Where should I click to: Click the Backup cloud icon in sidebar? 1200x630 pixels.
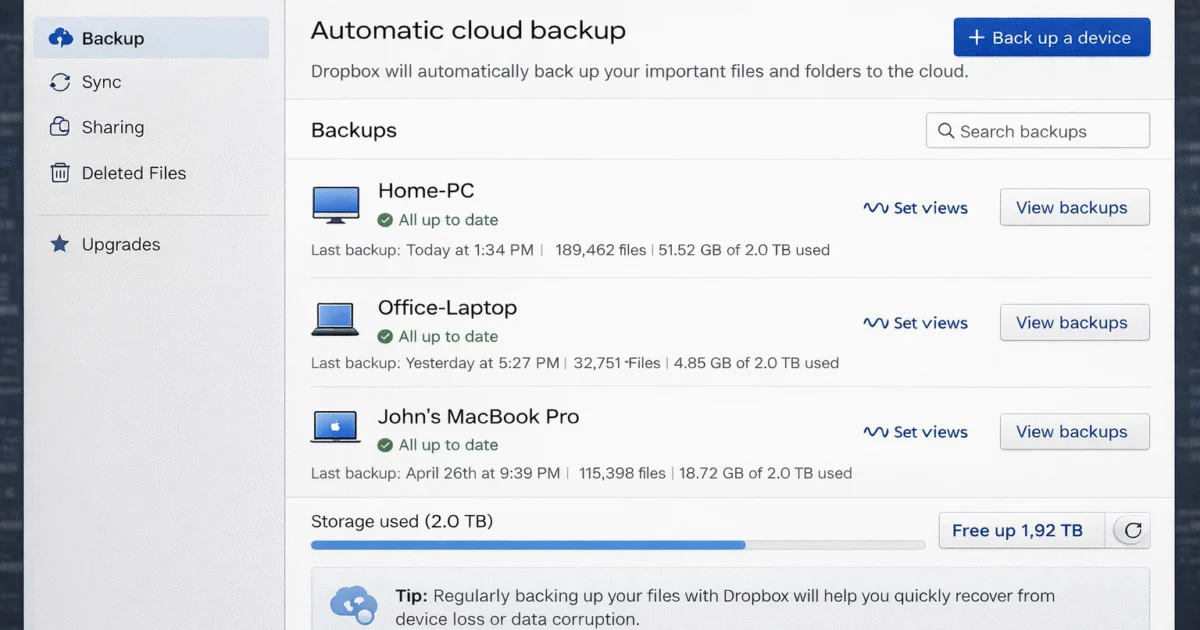click(x=60, y=38)
